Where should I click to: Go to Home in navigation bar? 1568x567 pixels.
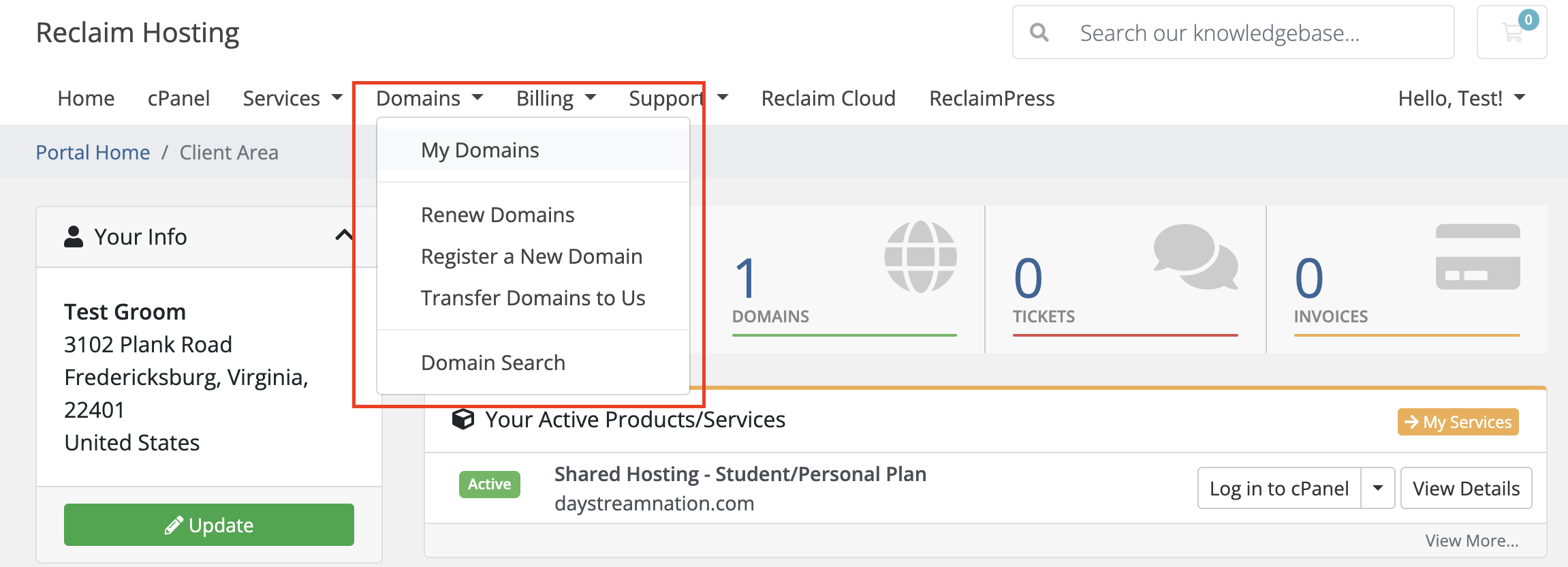click(x=86, y=98)
